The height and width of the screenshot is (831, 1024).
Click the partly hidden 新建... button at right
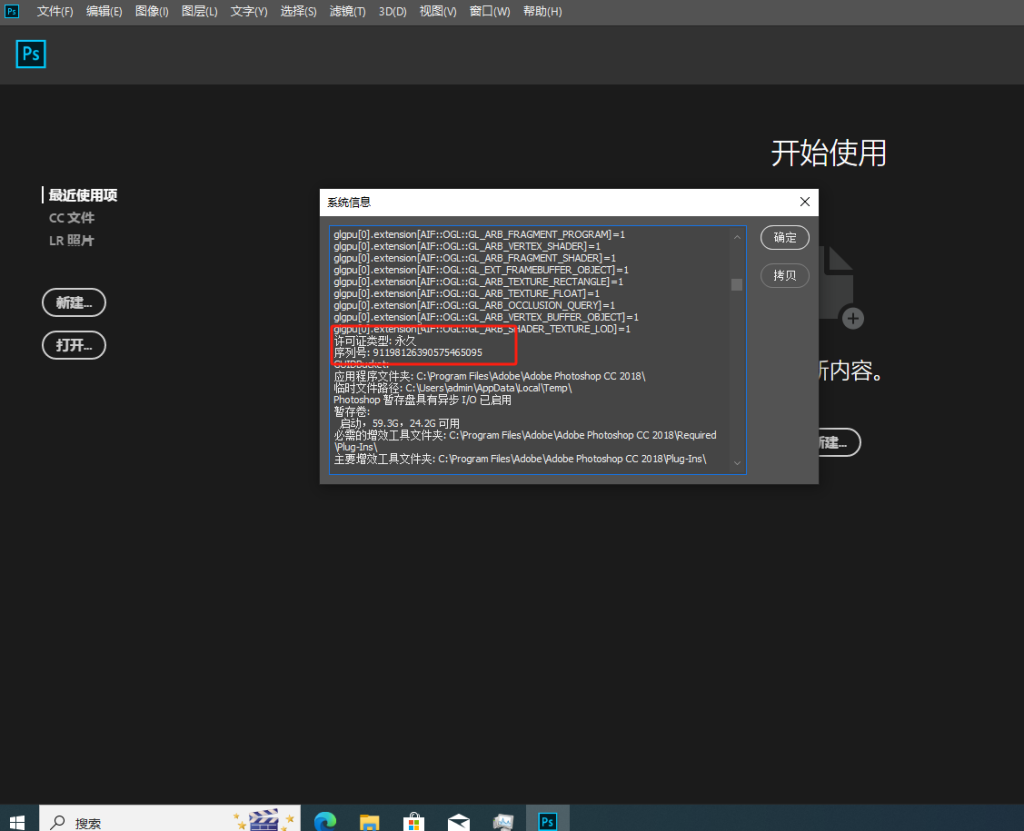pyautogui.click(x=839, y=442)
